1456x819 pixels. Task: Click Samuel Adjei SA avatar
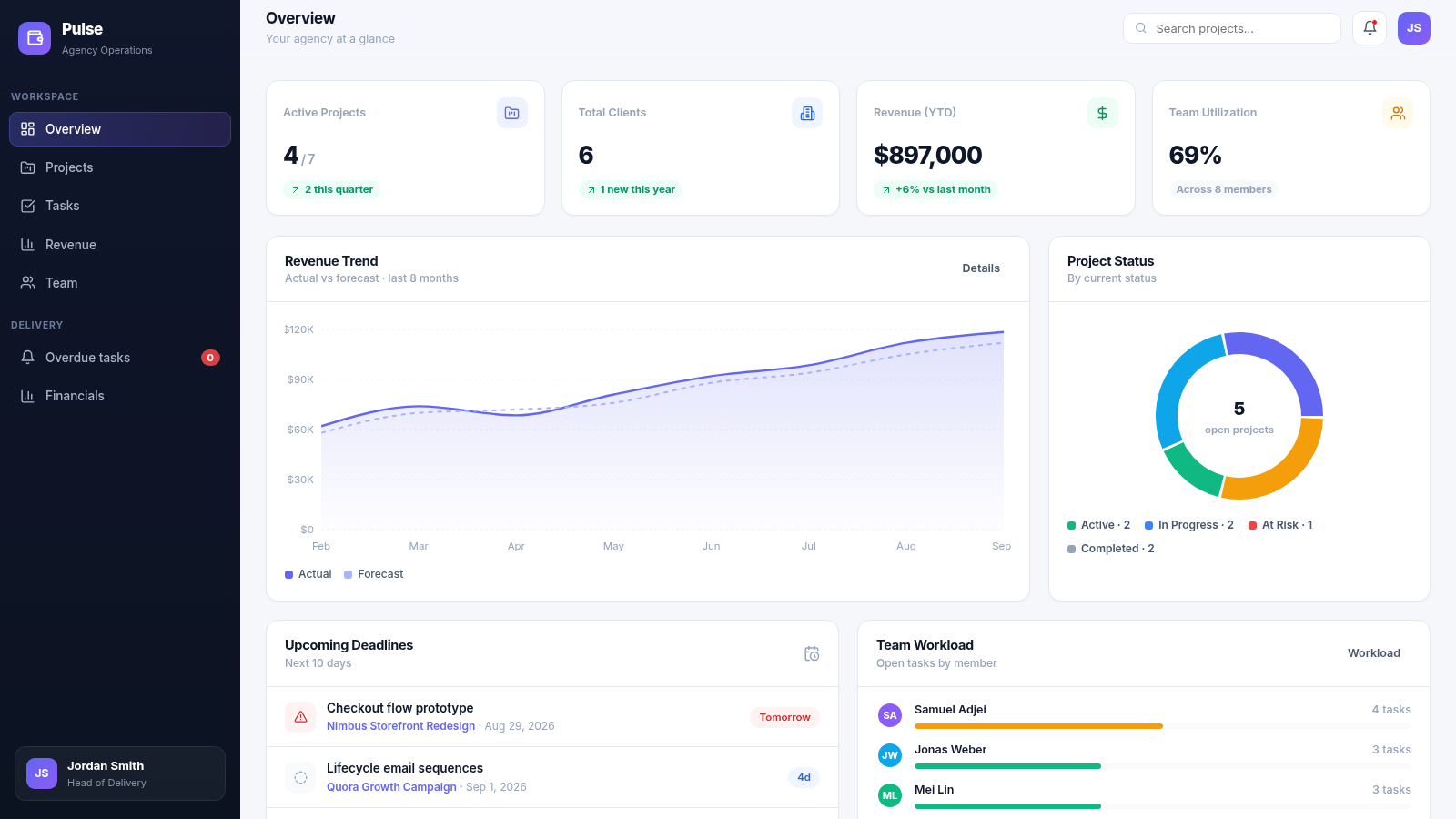pos(890,715)
